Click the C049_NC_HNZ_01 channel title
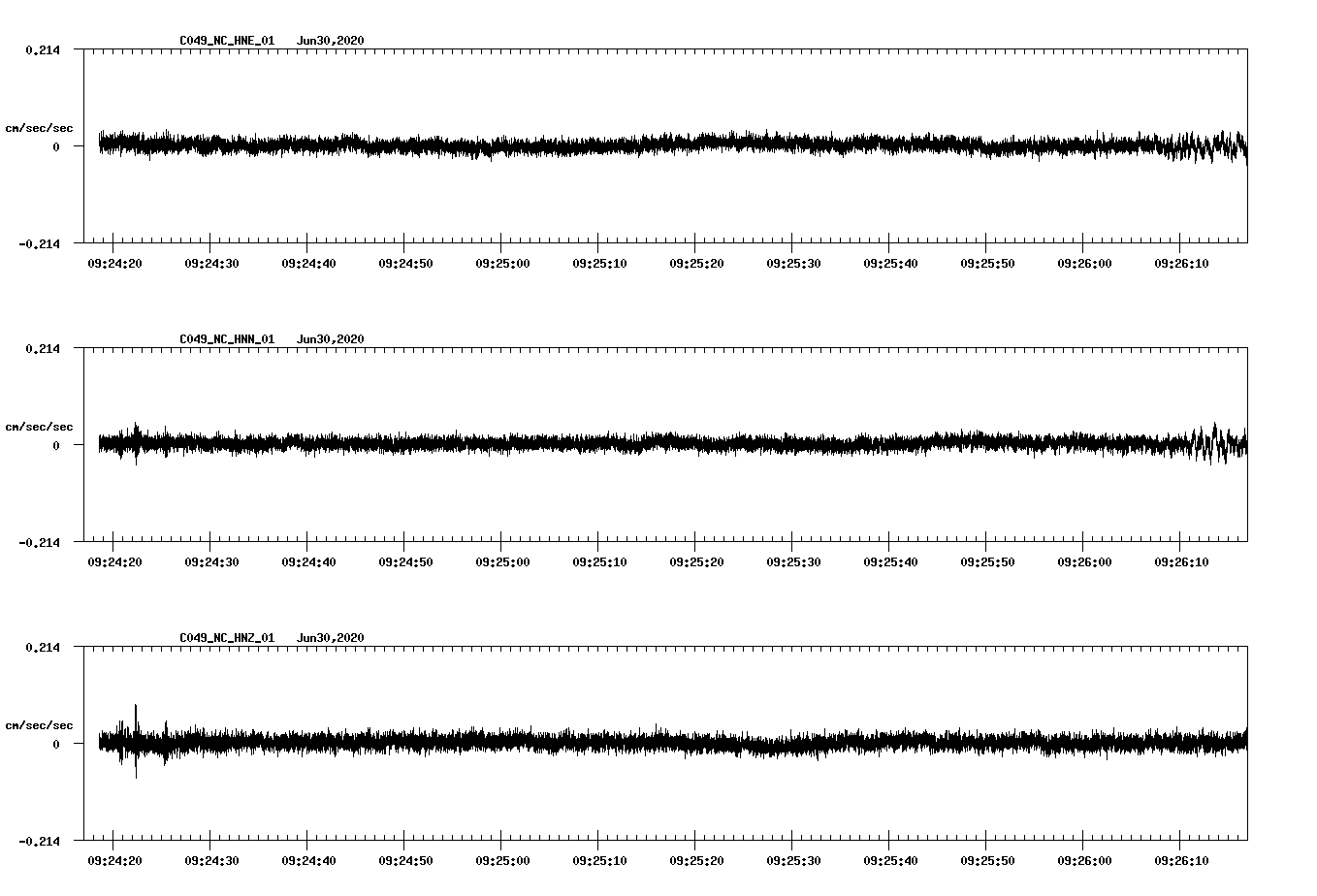The width and height of the screenshot is (1317, 896). click(227, 638)
